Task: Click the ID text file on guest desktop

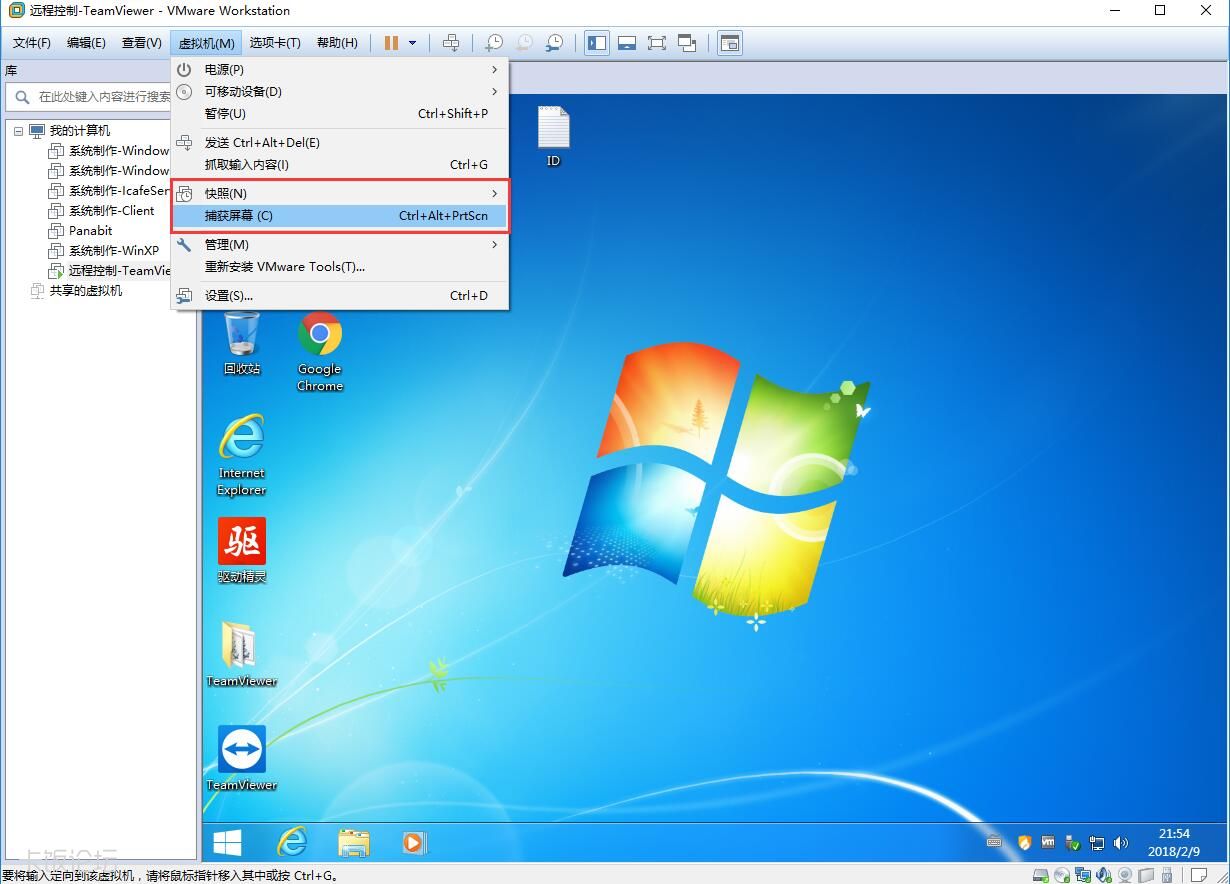Action: tap(553, 137)
